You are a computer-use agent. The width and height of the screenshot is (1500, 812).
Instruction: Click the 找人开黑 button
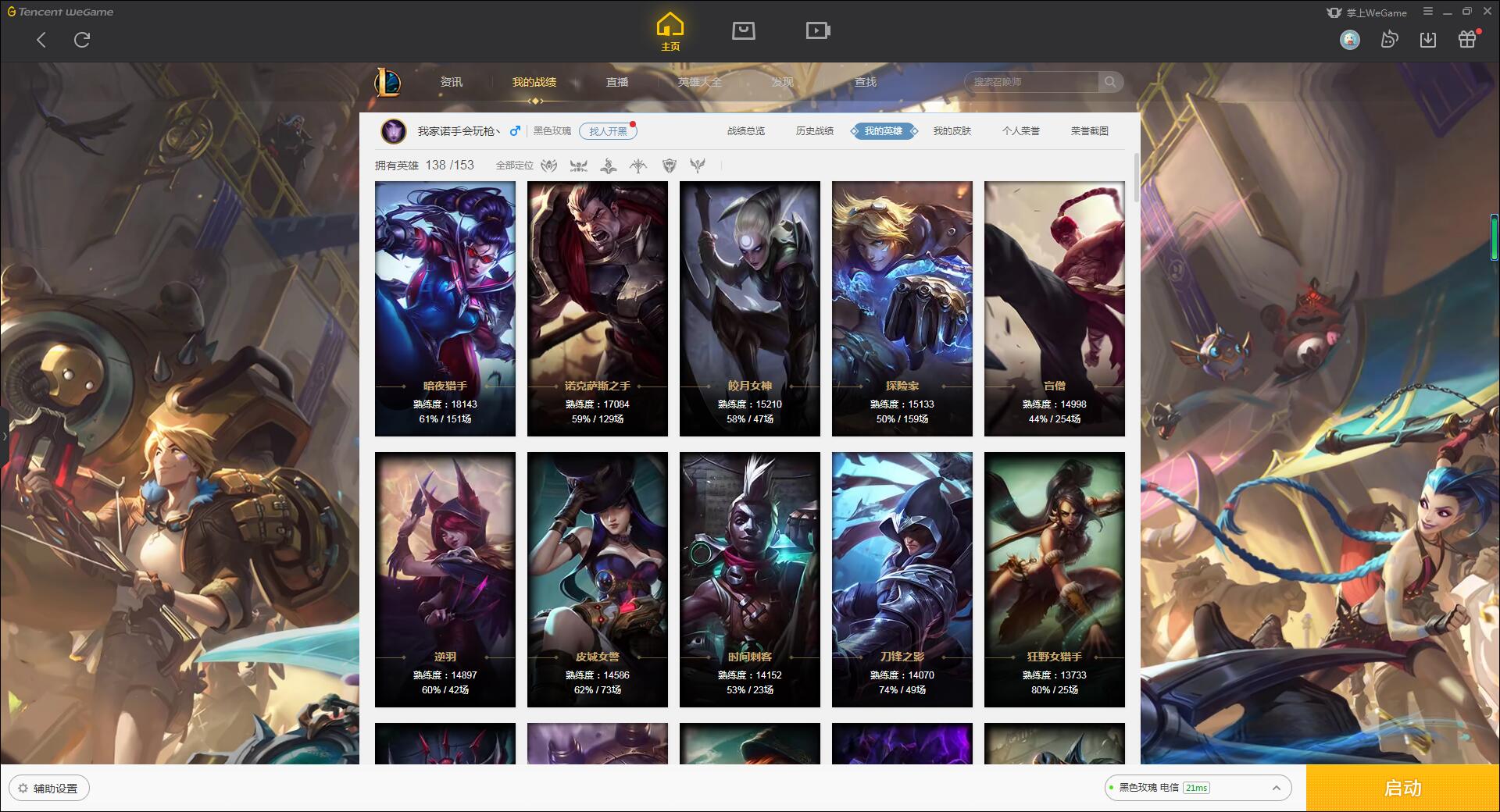pos(608,131)
